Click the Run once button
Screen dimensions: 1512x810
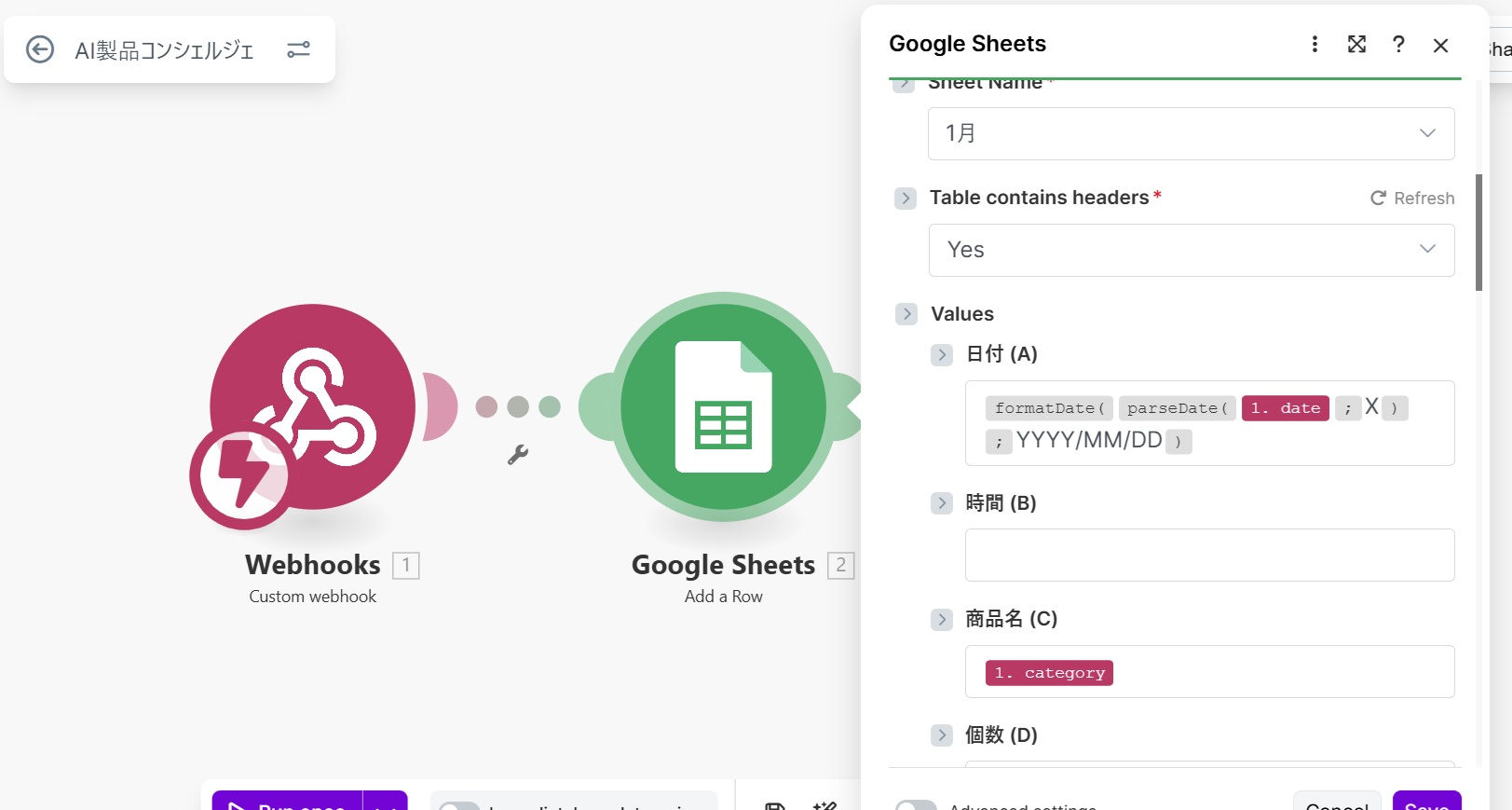(x=287, y=803)
